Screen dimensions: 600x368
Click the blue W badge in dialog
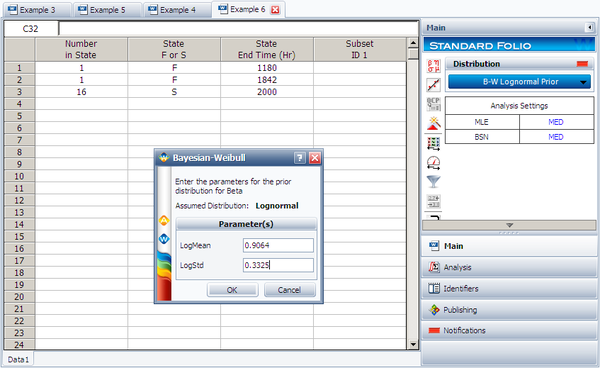click(164, 239)
